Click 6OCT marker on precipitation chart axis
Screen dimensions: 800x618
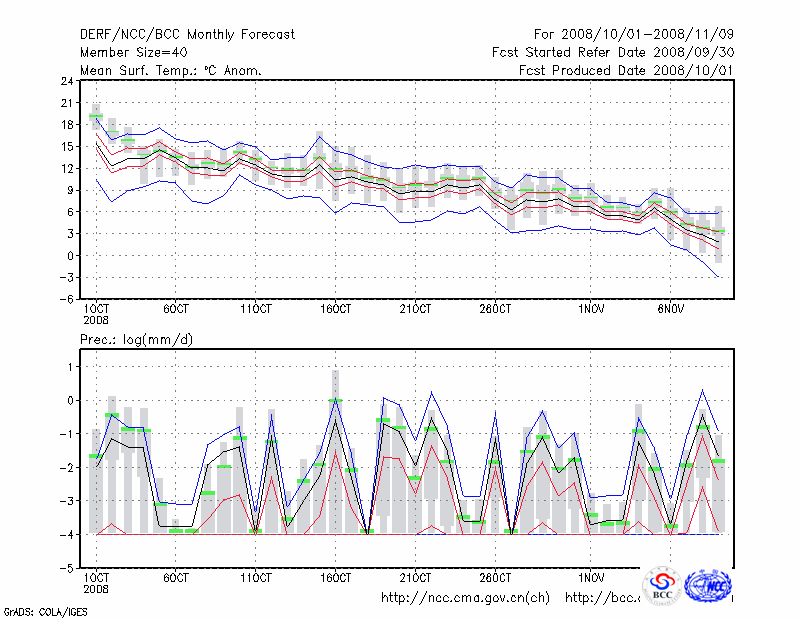tap(176, 578)
